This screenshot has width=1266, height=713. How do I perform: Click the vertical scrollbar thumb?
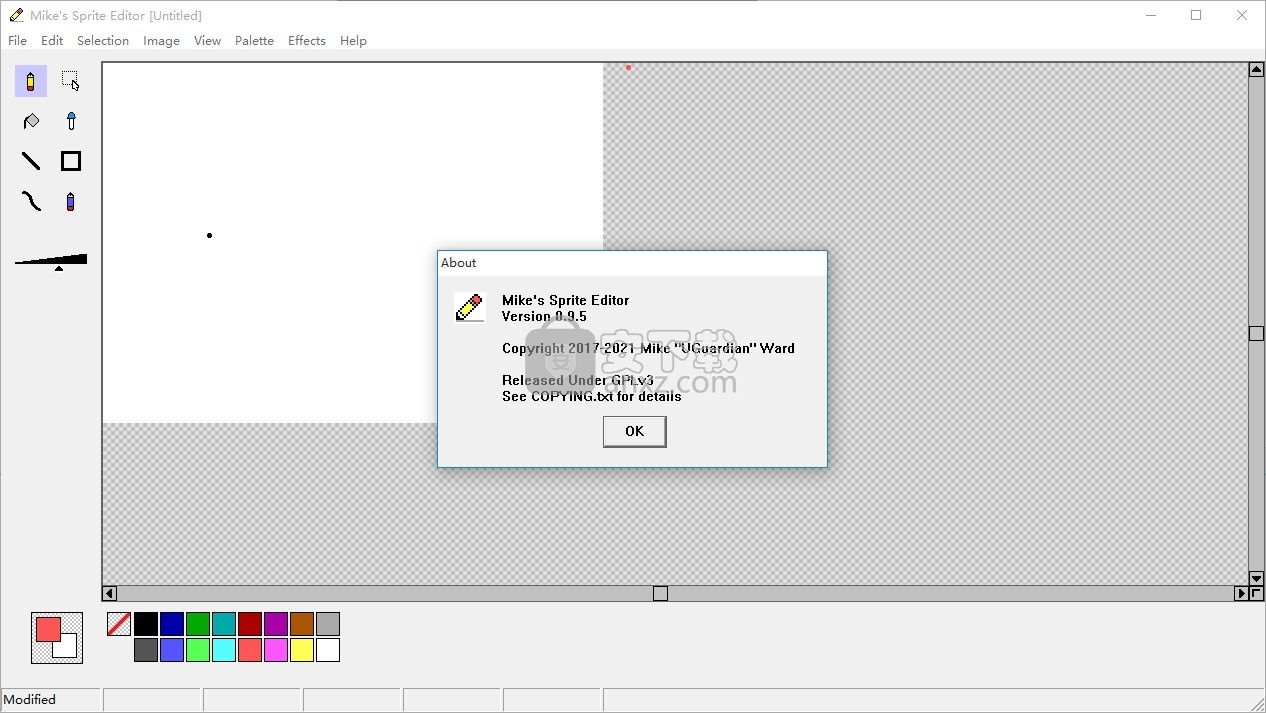(x=1257, y=334)
